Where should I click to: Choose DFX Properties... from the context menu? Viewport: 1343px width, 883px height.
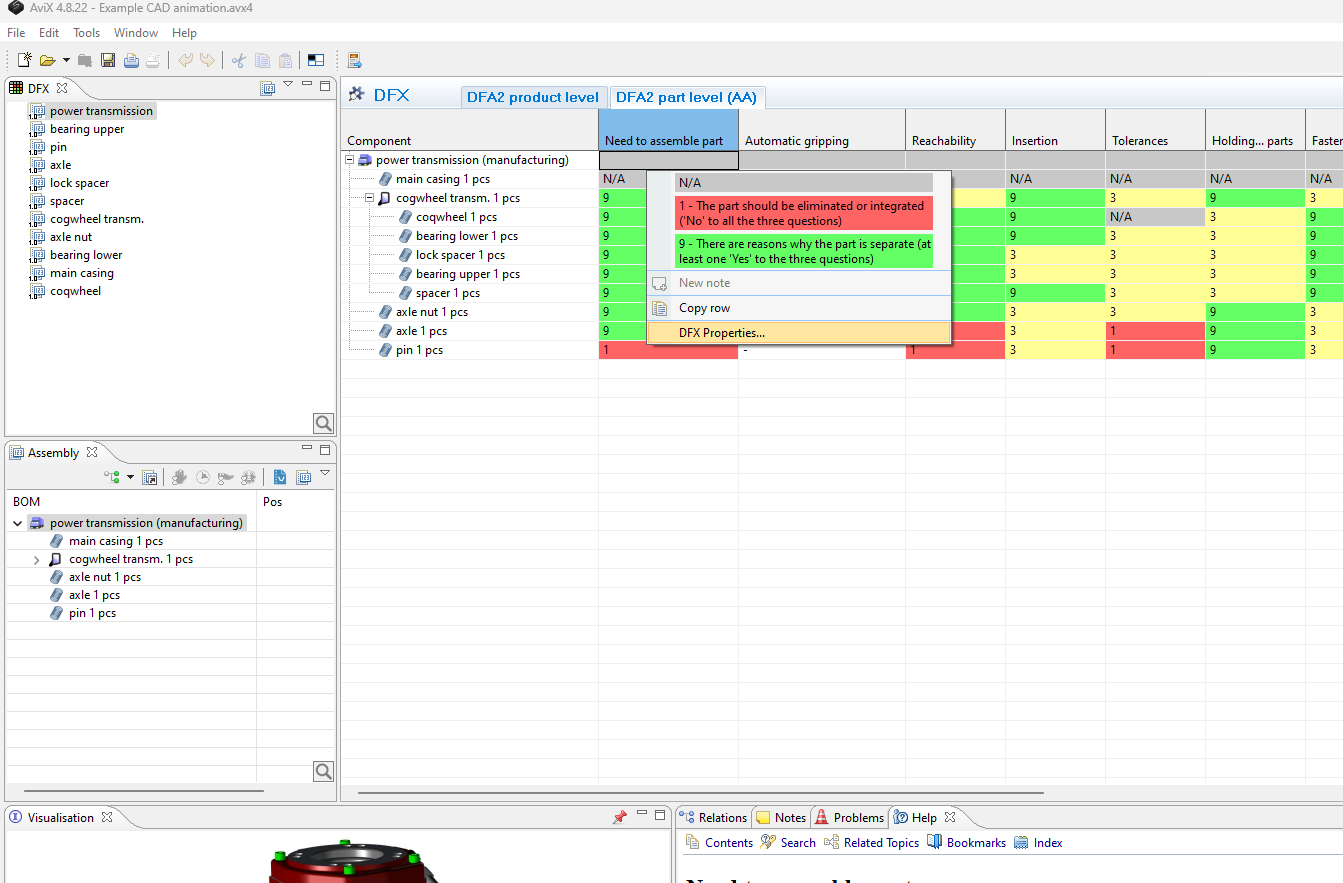(721, 332)
